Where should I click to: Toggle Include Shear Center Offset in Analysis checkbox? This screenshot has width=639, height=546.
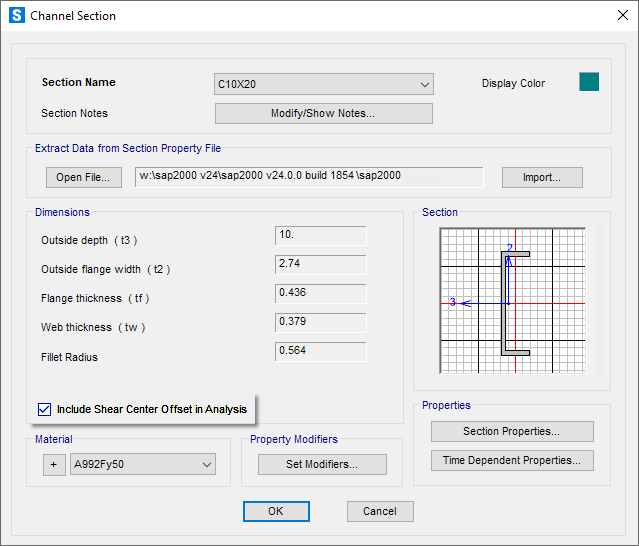coord(44,409)
